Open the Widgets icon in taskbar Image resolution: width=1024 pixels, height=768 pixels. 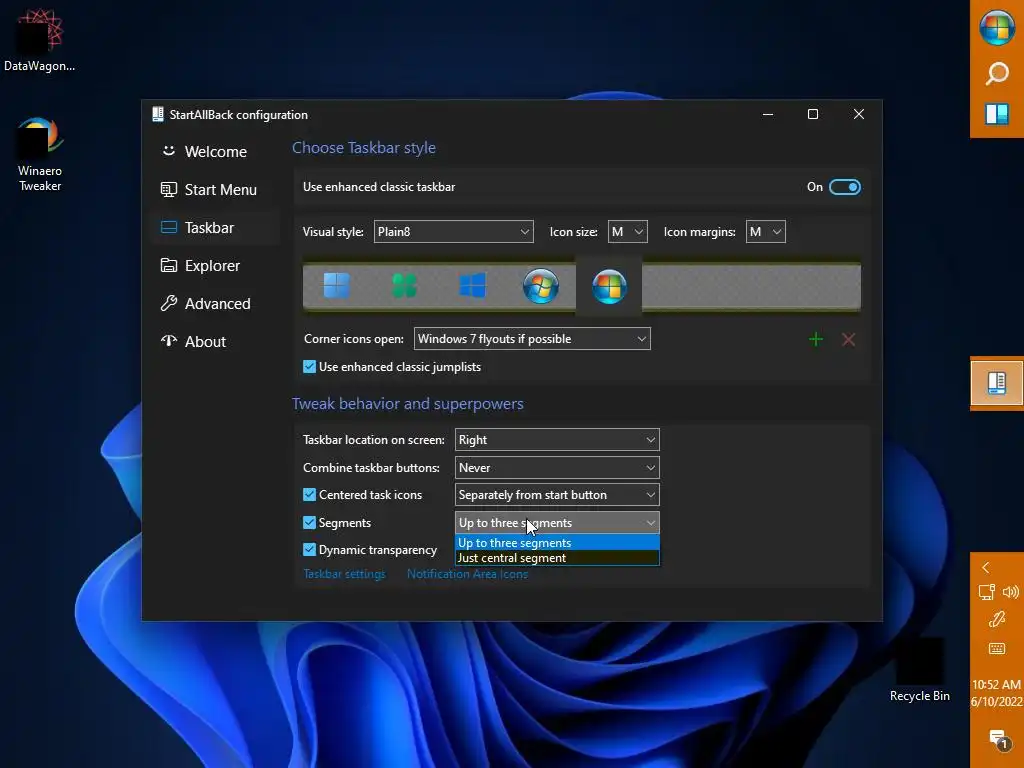click(997, 114)
